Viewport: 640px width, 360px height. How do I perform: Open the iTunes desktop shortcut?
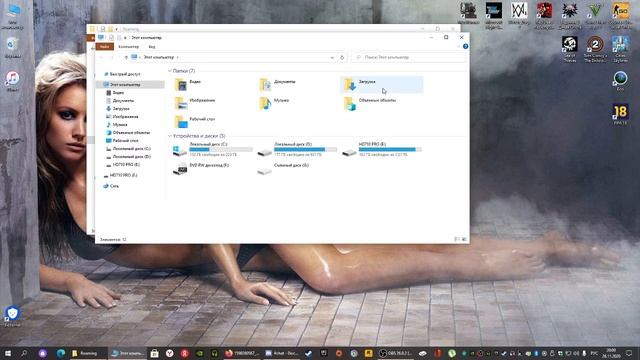click(13, 81)
